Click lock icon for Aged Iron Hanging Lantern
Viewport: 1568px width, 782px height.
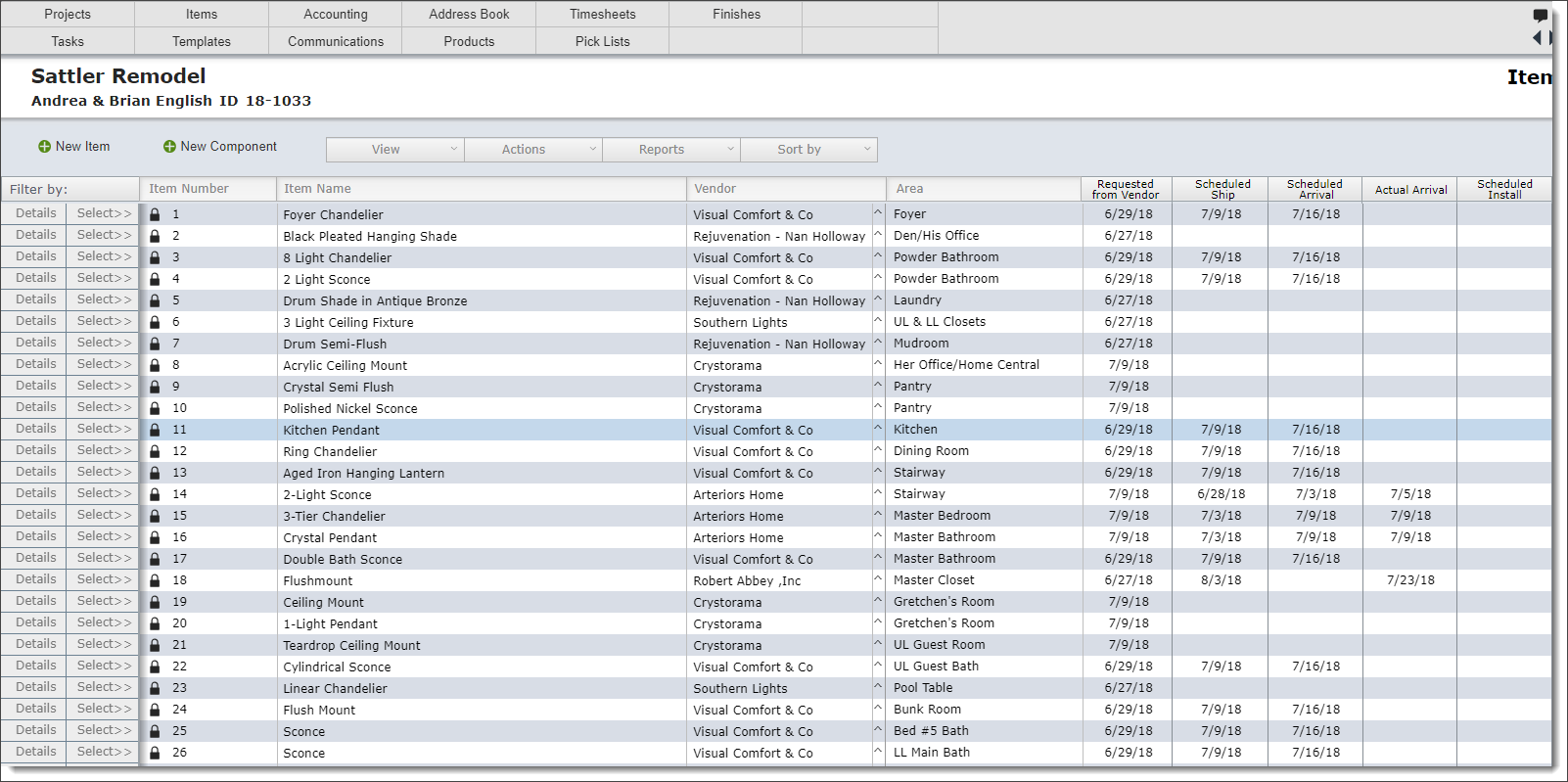(155, 473)
